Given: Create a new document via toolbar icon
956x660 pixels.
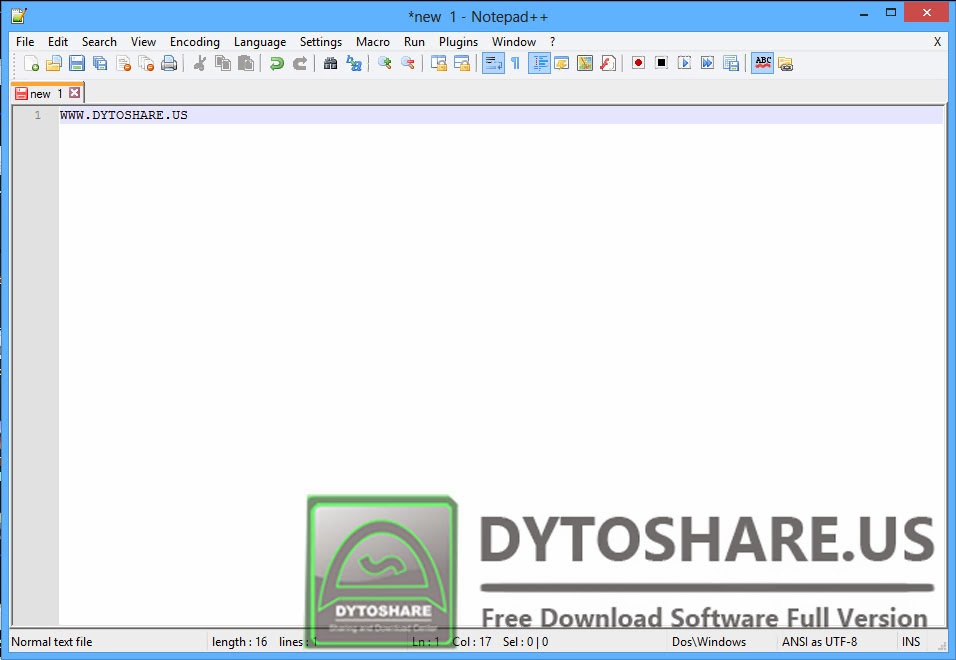Looking at the screenshot, I should (31, 63).
